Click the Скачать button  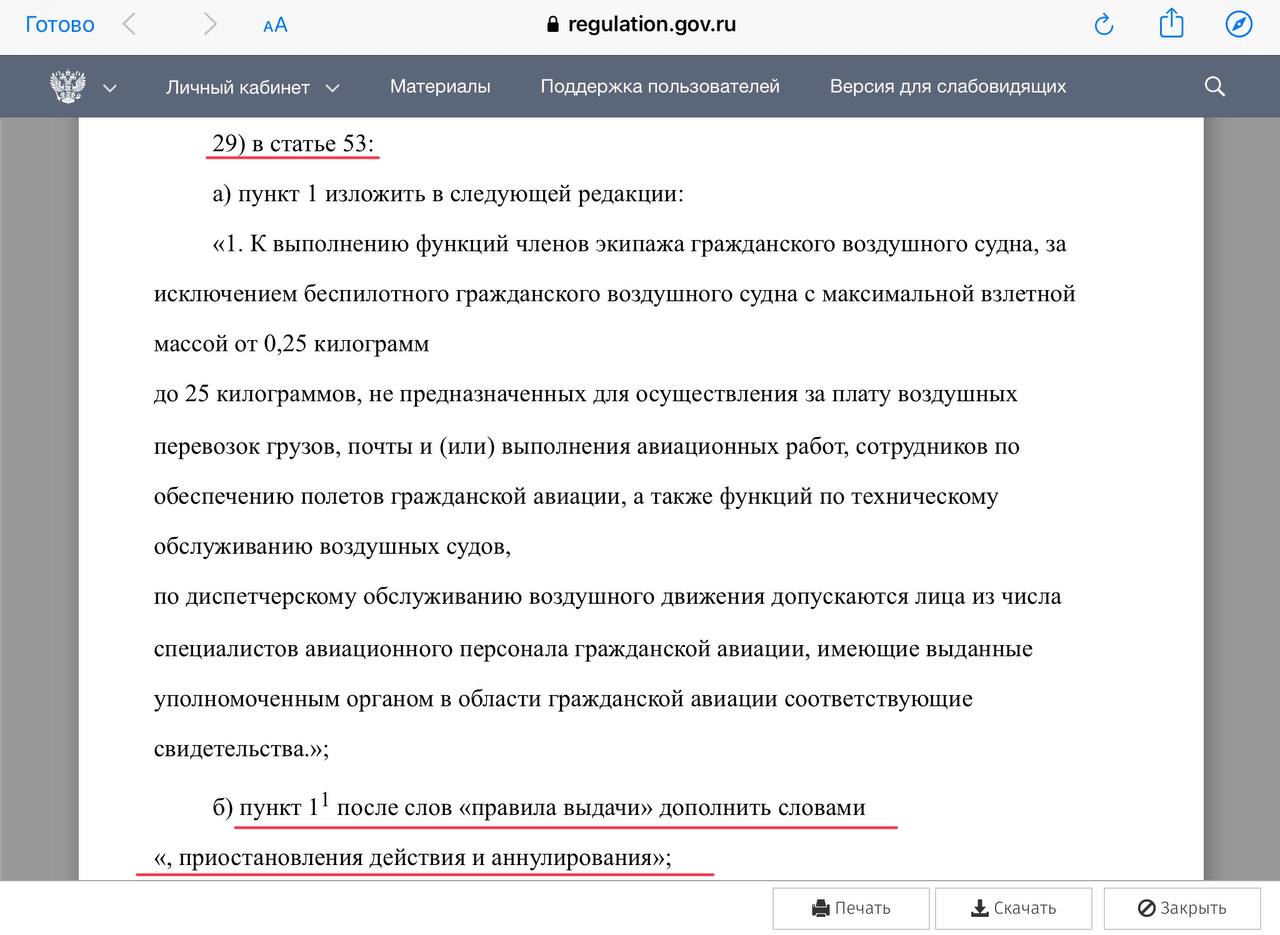tap(1013, 908)
